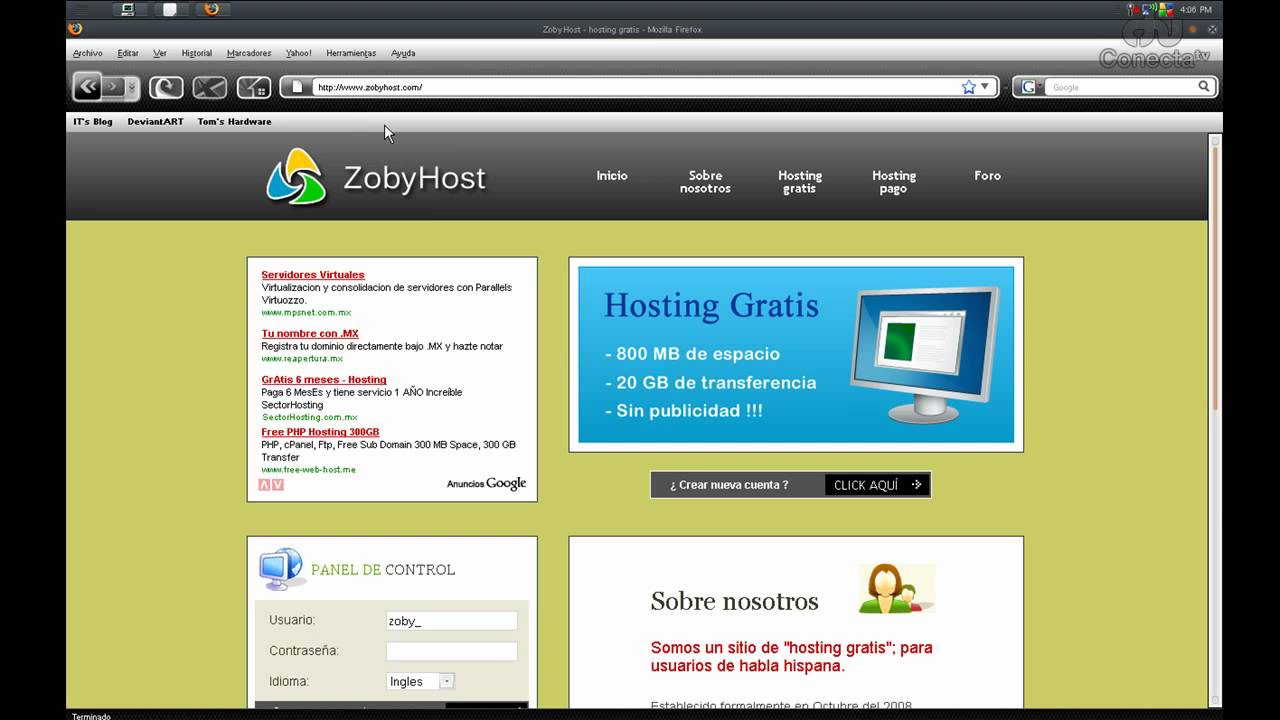Open the Servidores Virtuales ad link
Screen dimensions: 1280x720
[313, 275]
